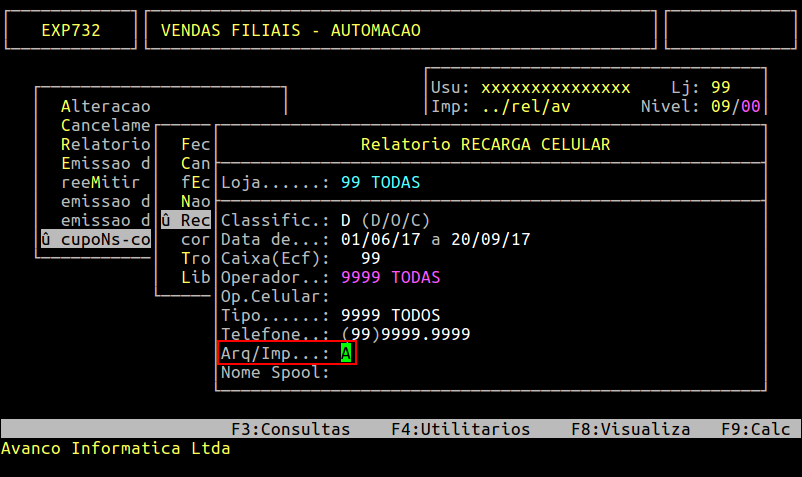Click the Arq/Imp input field
This screenshot has height=477, width=802.
coord(346,353)
